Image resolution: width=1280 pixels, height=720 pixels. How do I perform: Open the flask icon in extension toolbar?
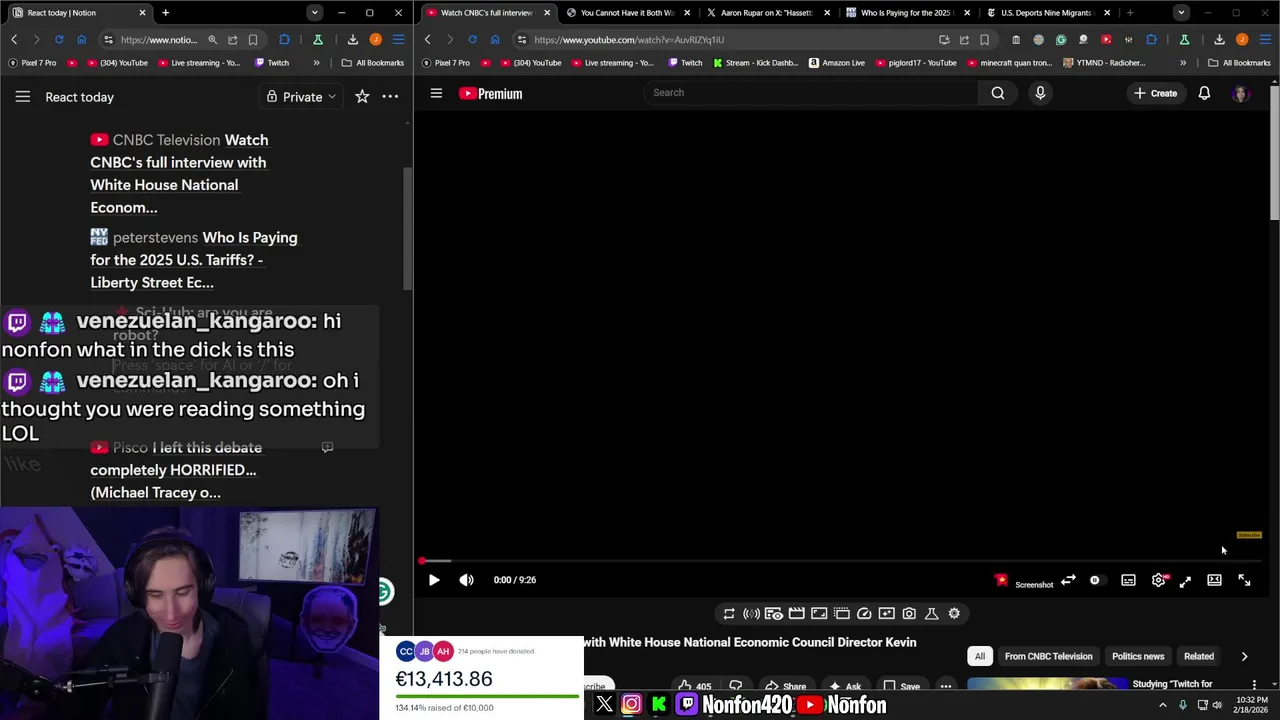pos(931,614)
